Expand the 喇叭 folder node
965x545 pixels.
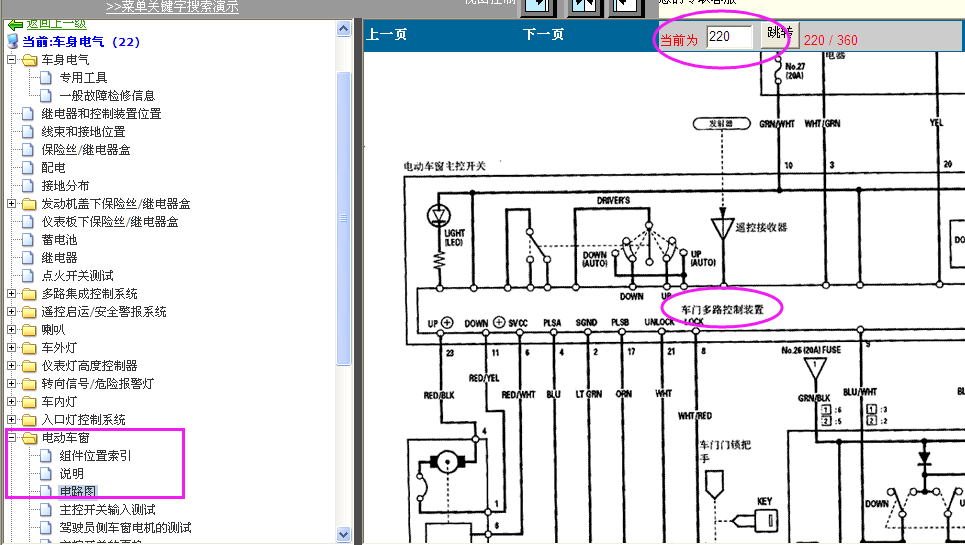(11, 330)
